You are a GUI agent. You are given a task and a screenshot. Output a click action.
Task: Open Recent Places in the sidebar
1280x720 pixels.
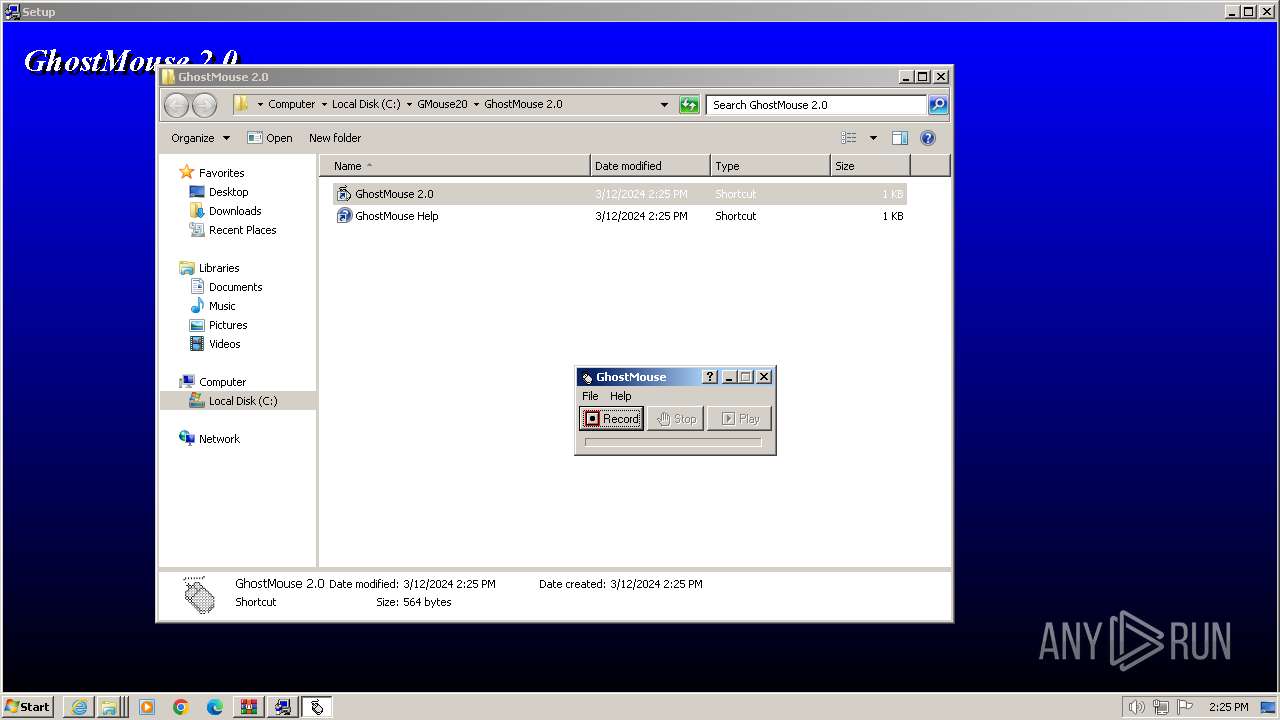click(242, 230)
